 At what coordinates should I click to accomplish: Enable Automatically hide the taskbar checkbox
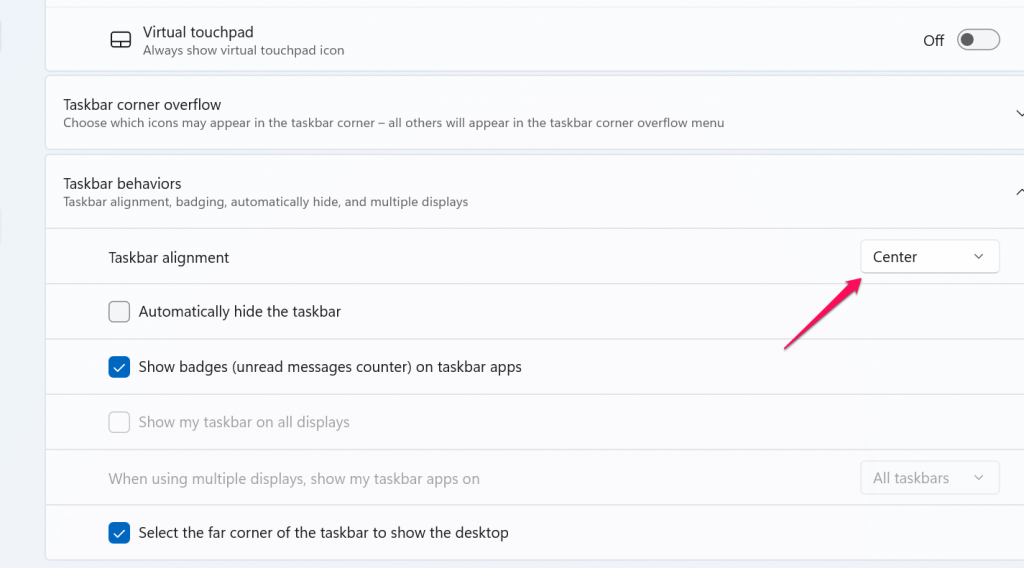[119, 312]
